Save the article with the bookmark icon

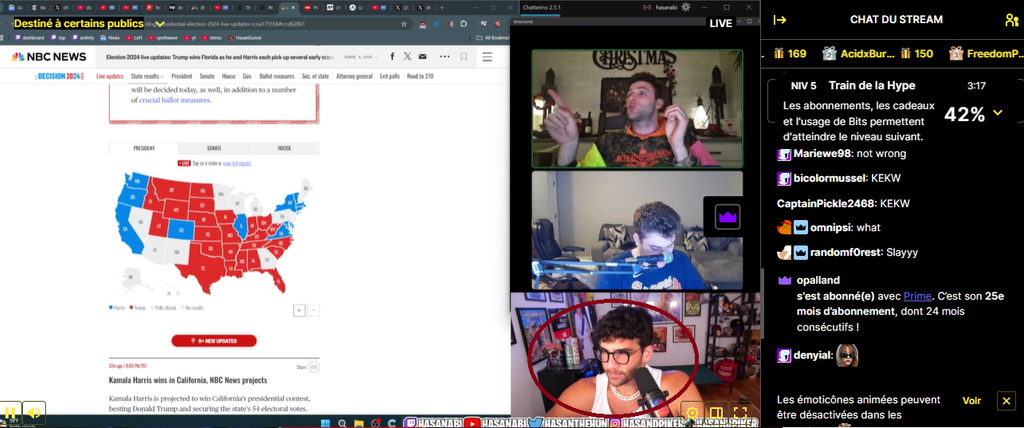click(464, 57)
